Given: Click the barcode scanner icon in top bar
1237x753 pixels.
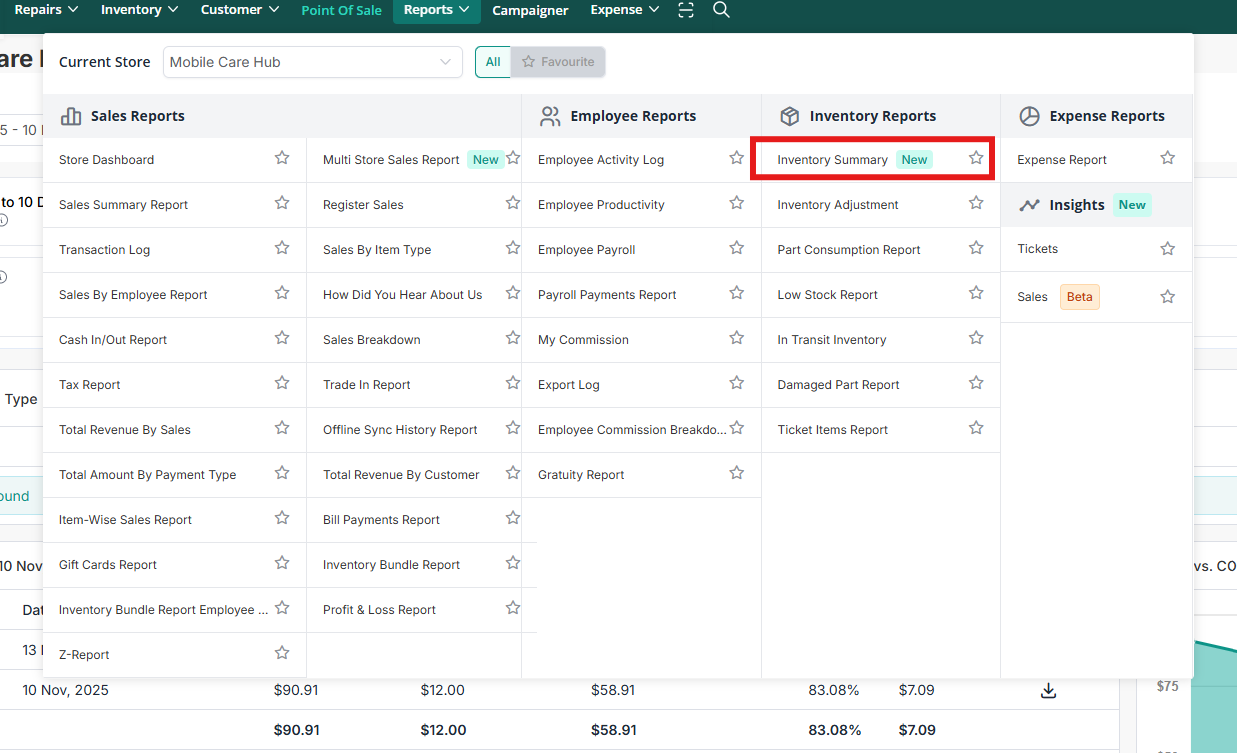Looking at the screenshot, I should point(685,10).
